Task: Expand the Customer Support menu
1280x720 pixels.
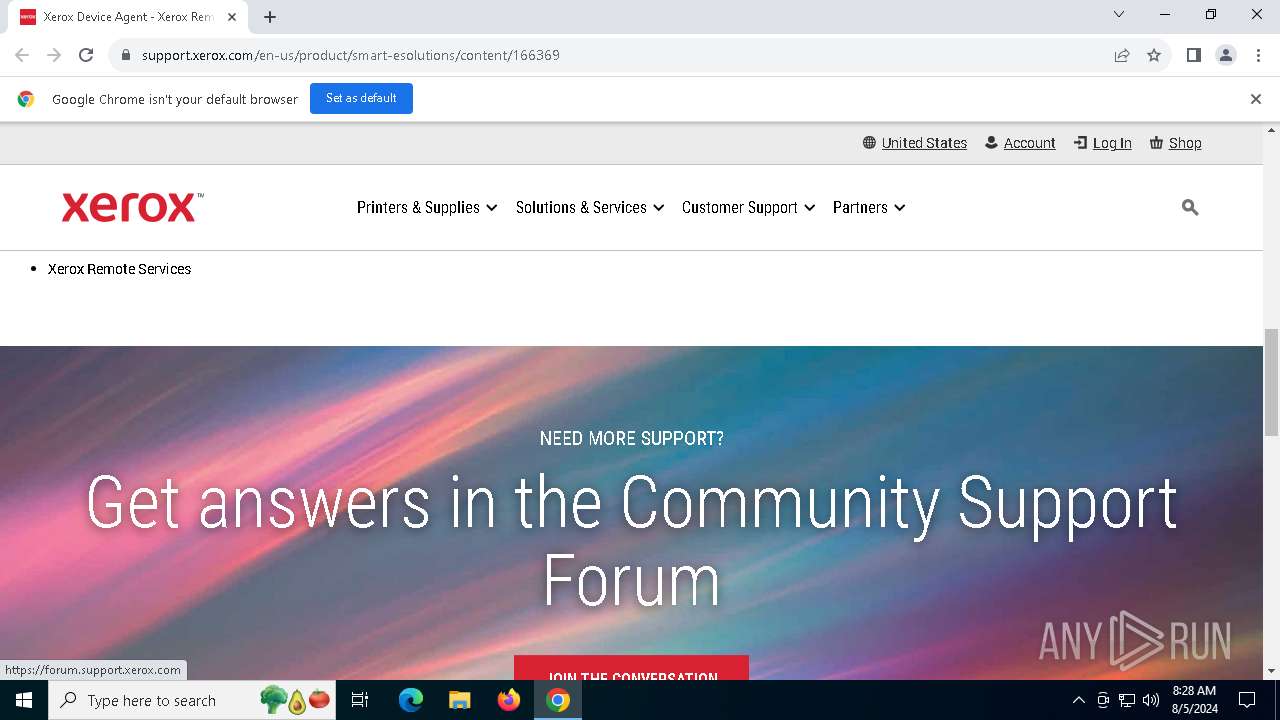Action: click(x=749, y=207)
